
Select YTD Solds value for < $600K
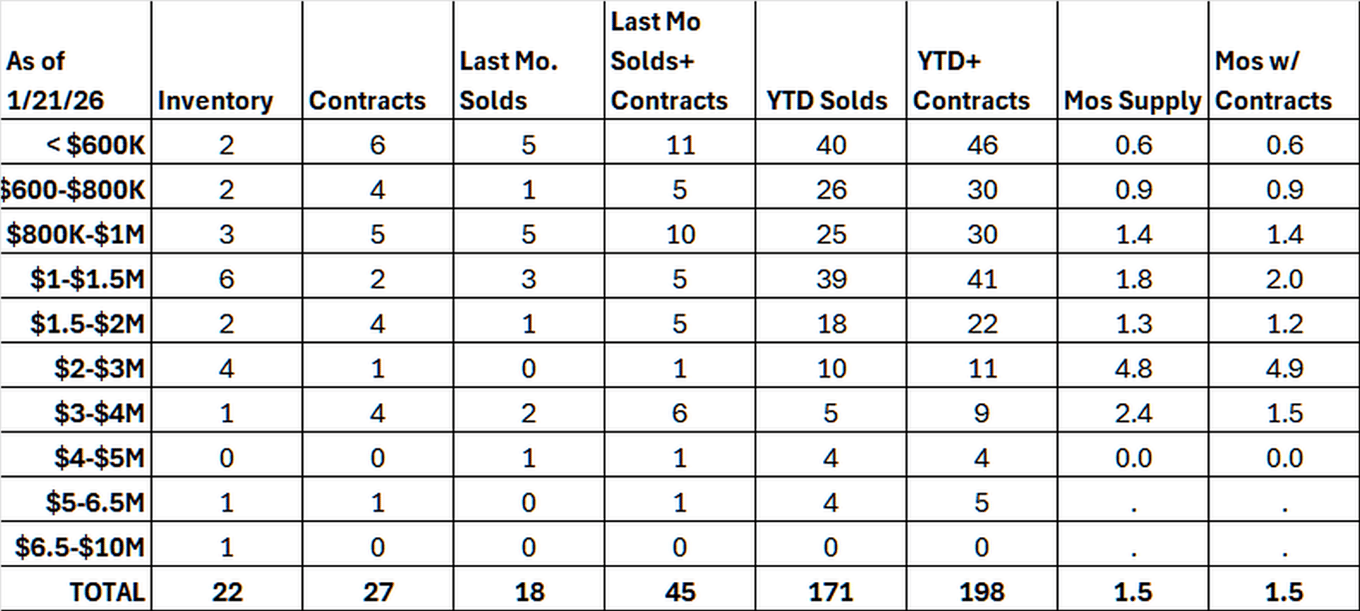(x=830, y=145)
